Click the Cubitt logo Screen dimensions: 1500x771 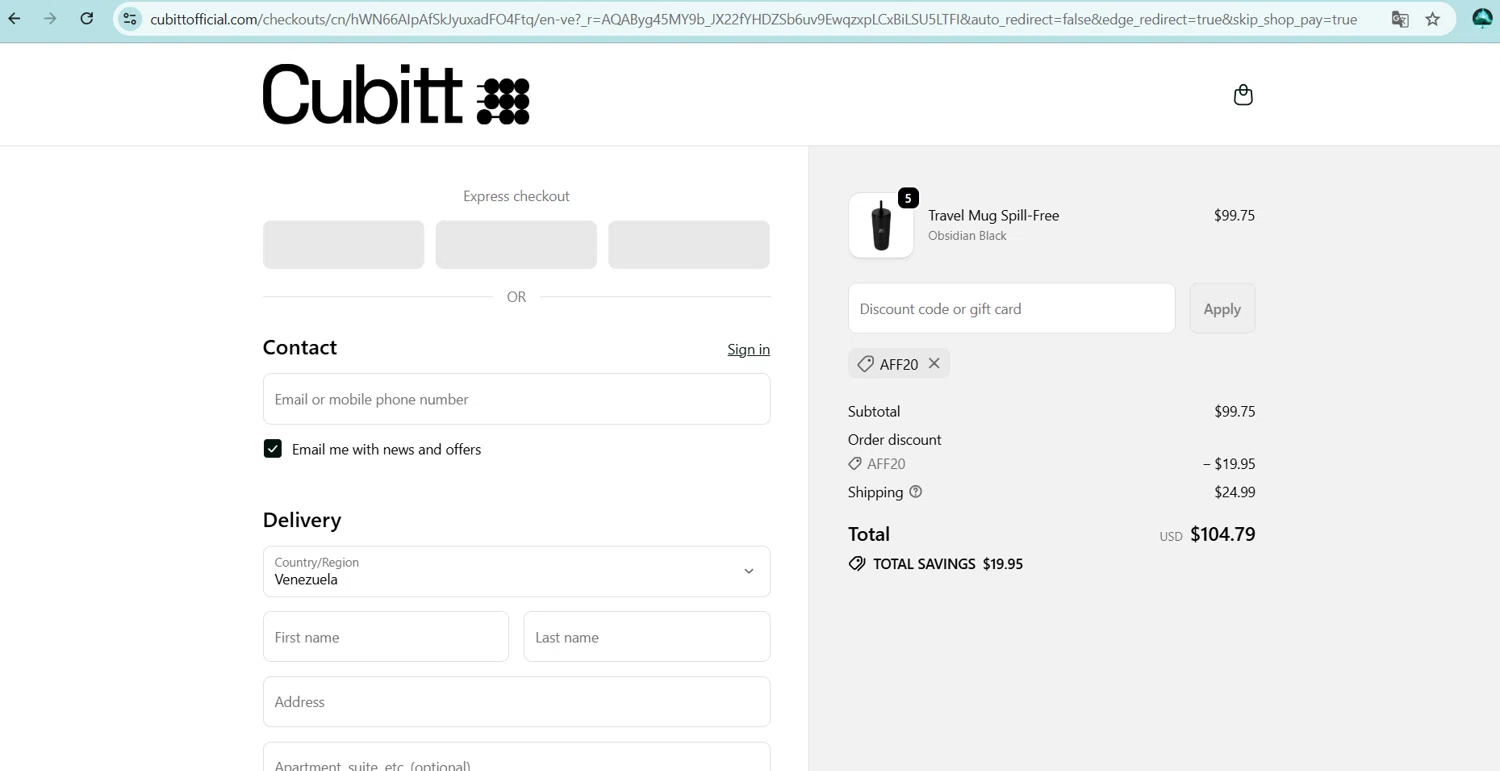tap(396, 95)
